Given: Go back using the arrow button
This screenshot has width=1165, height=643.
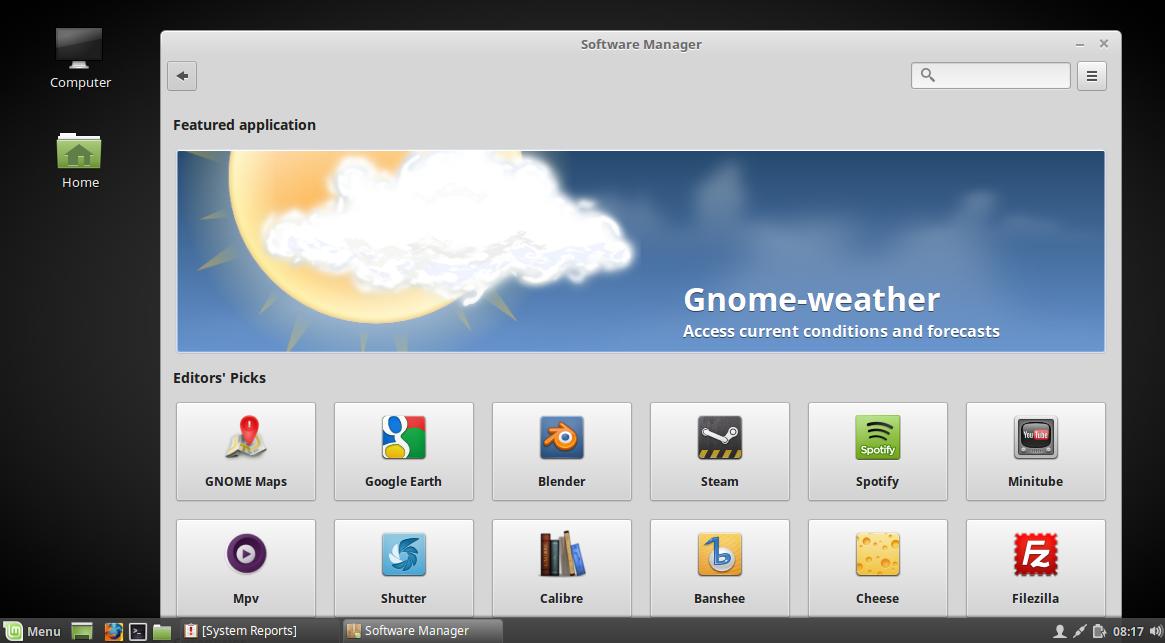Looking at the screenshot, I should point(182,76).
